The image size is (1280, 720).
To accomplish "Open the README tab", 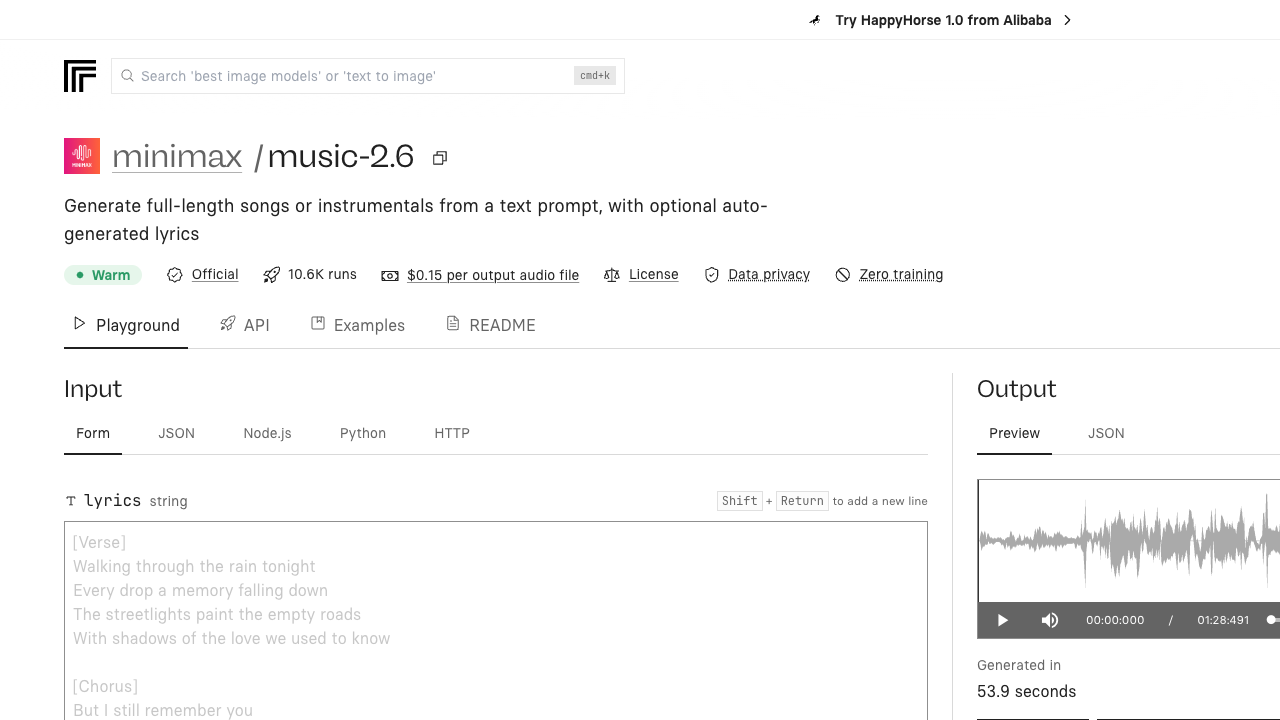I will [491, 325].
